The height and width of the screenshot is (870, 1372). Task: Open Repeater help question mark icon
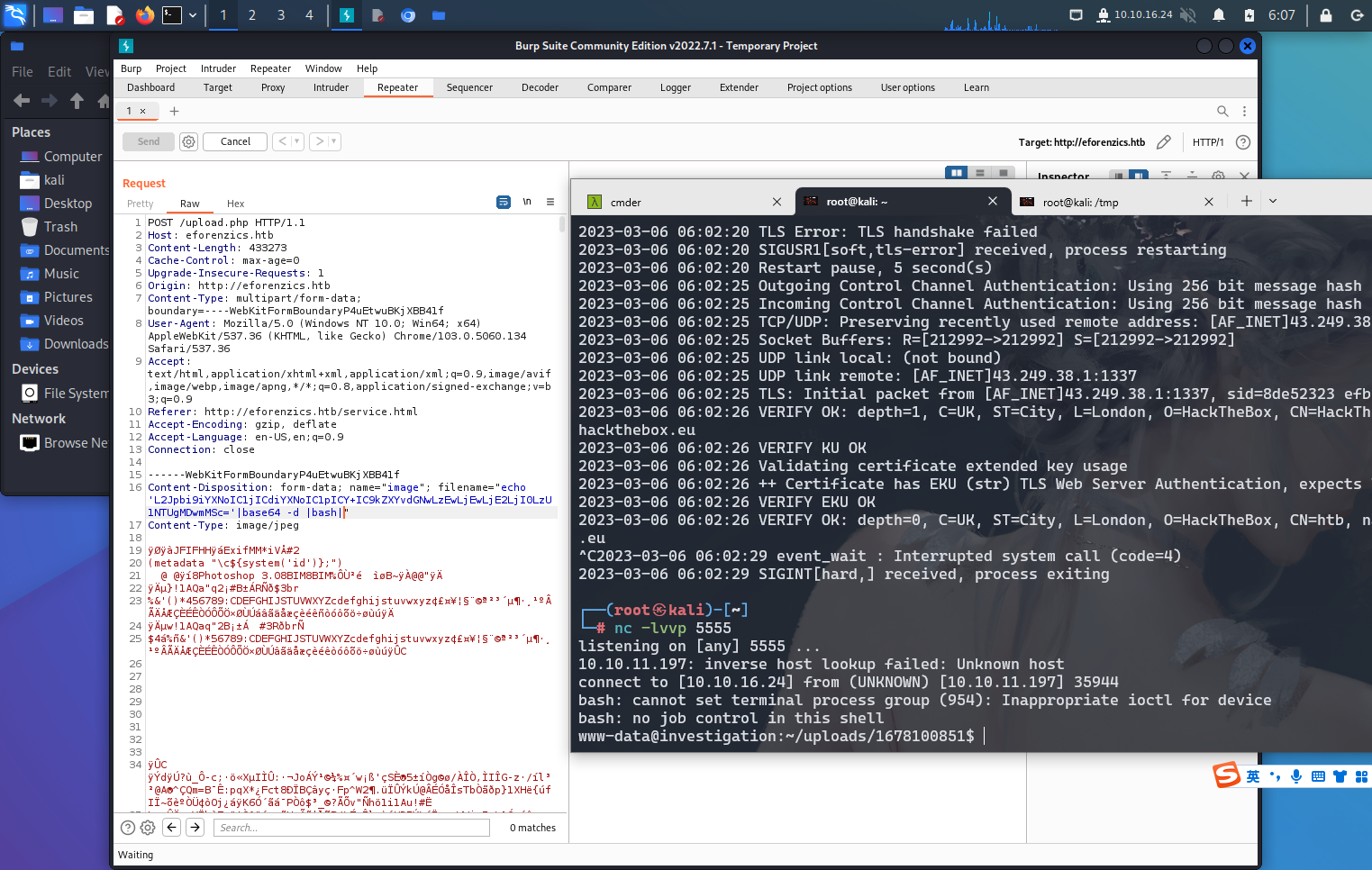pyautogui.click(x=1243, y=142)
